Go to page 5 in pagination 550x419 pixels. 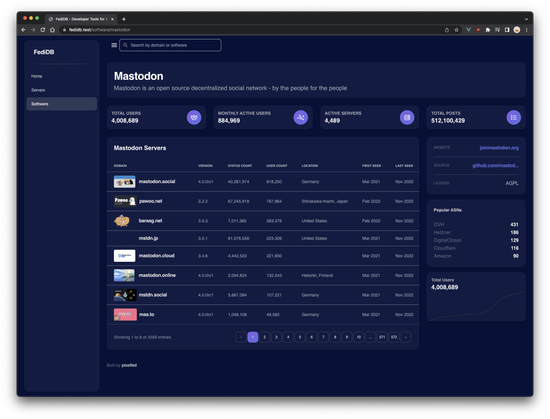(300, 337)
